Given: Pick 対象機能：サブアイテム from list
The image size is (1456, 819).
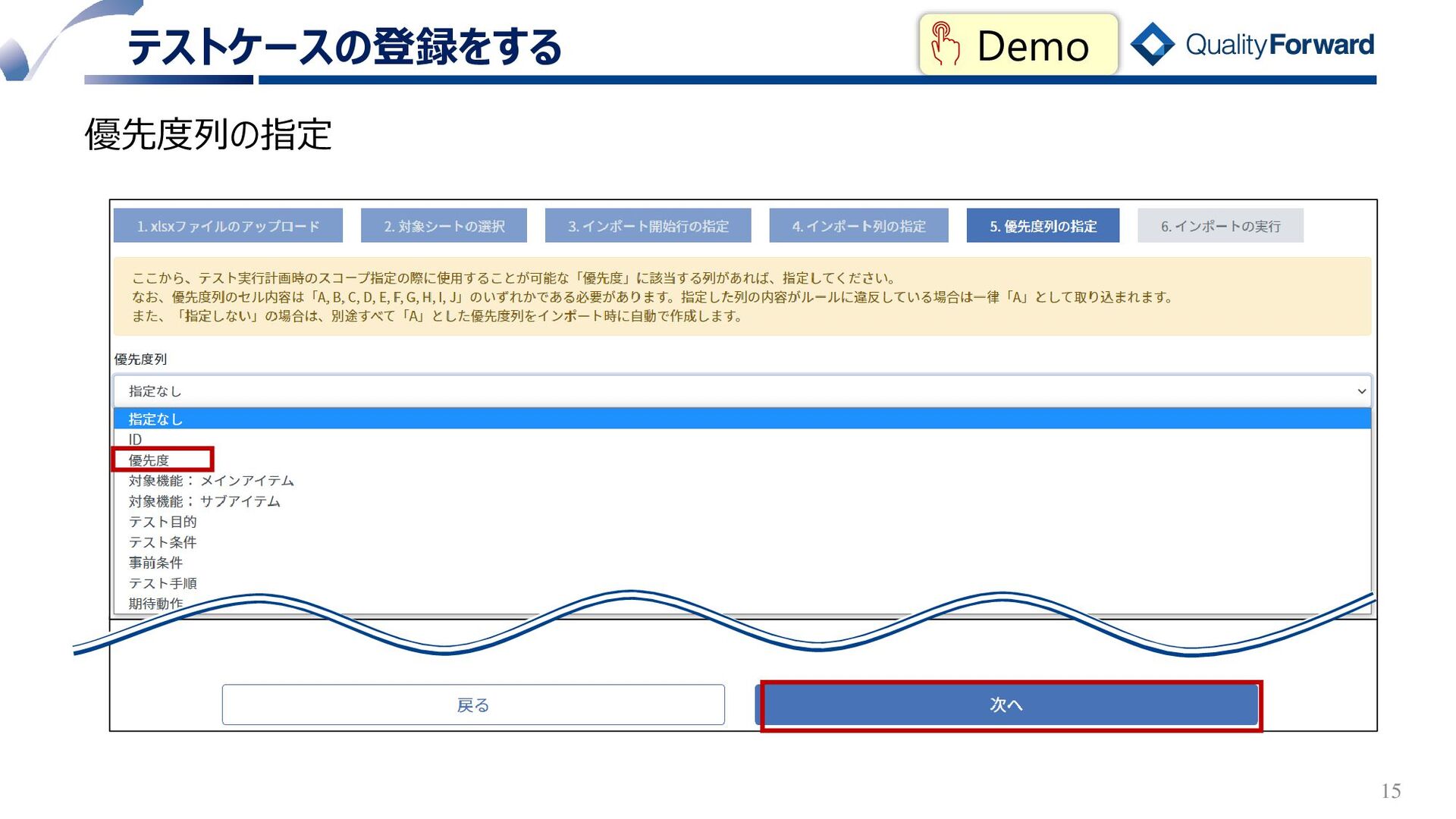Looking at the screenshot, I should tap(204, 501).
